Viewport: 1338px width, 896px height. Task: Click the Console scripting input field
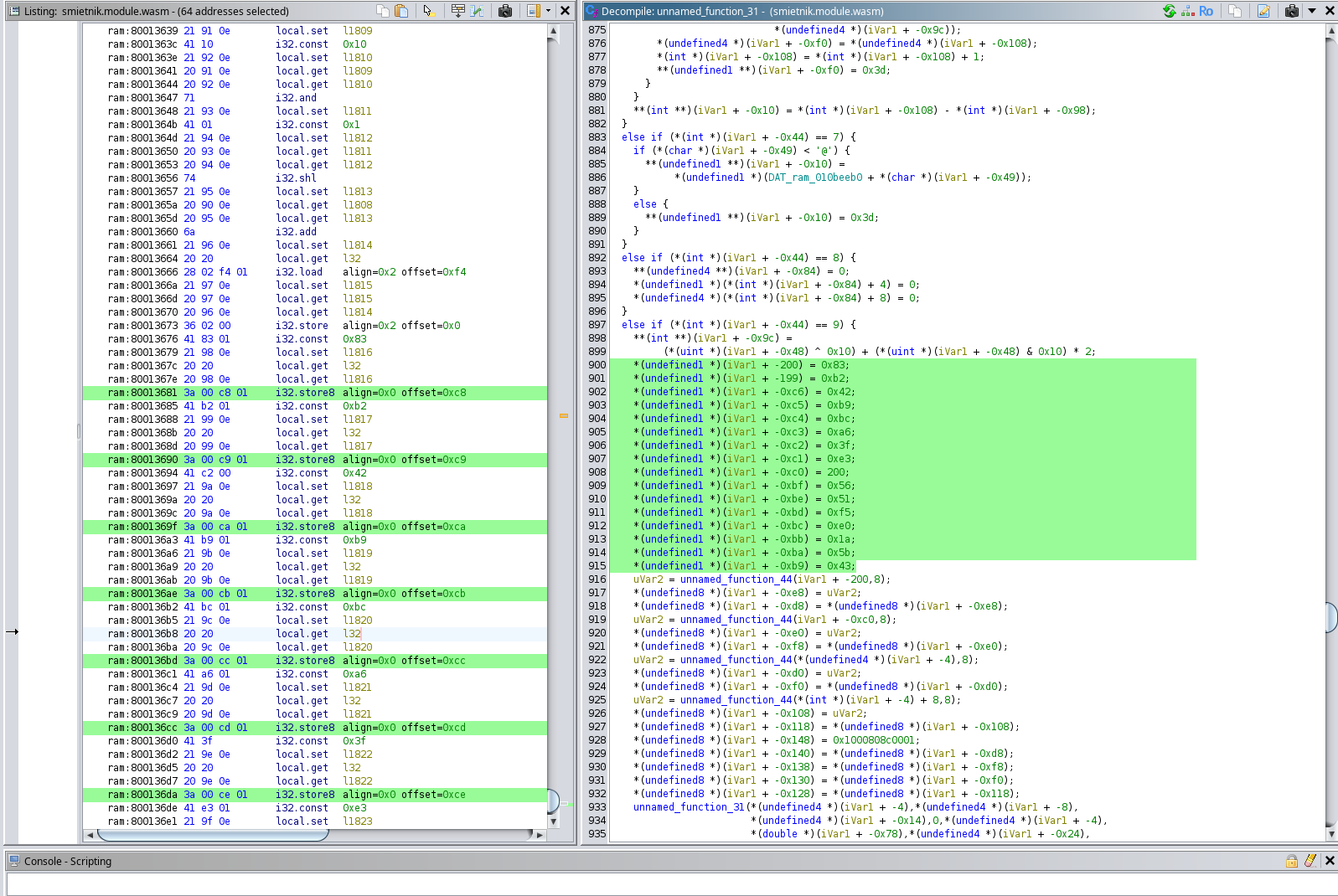point(670,884)
